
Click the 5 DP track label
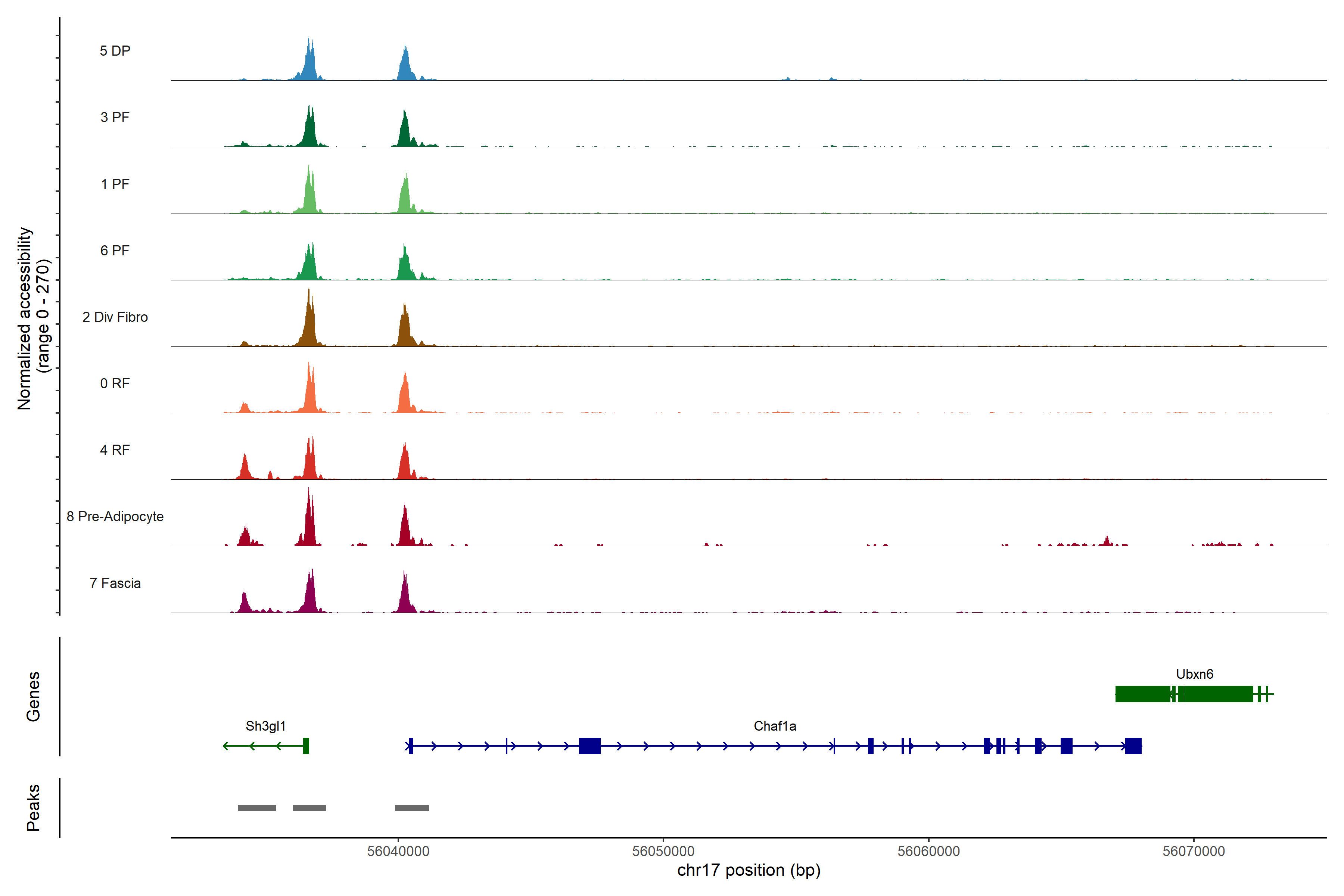[115, 51]
